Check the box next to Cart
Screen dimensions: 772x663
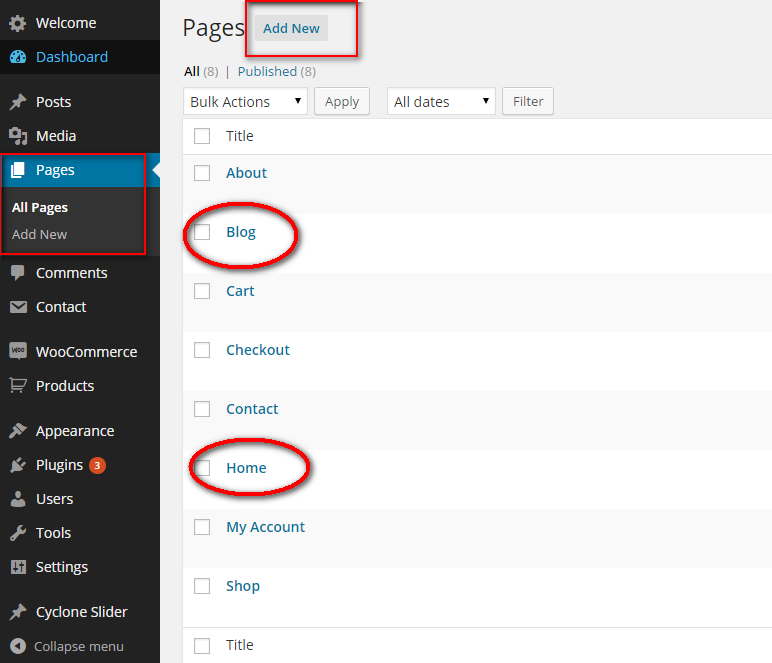(x=202, y=291)
